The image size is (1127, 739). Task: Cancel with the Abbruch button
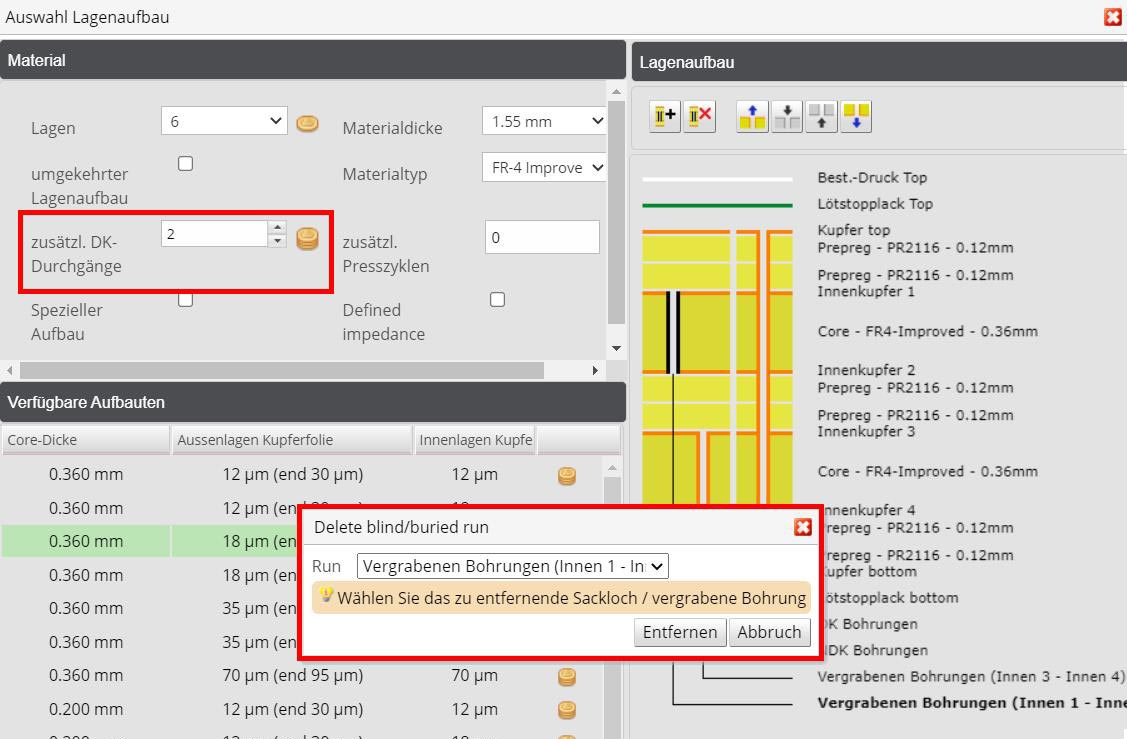[x=769, y=632]
